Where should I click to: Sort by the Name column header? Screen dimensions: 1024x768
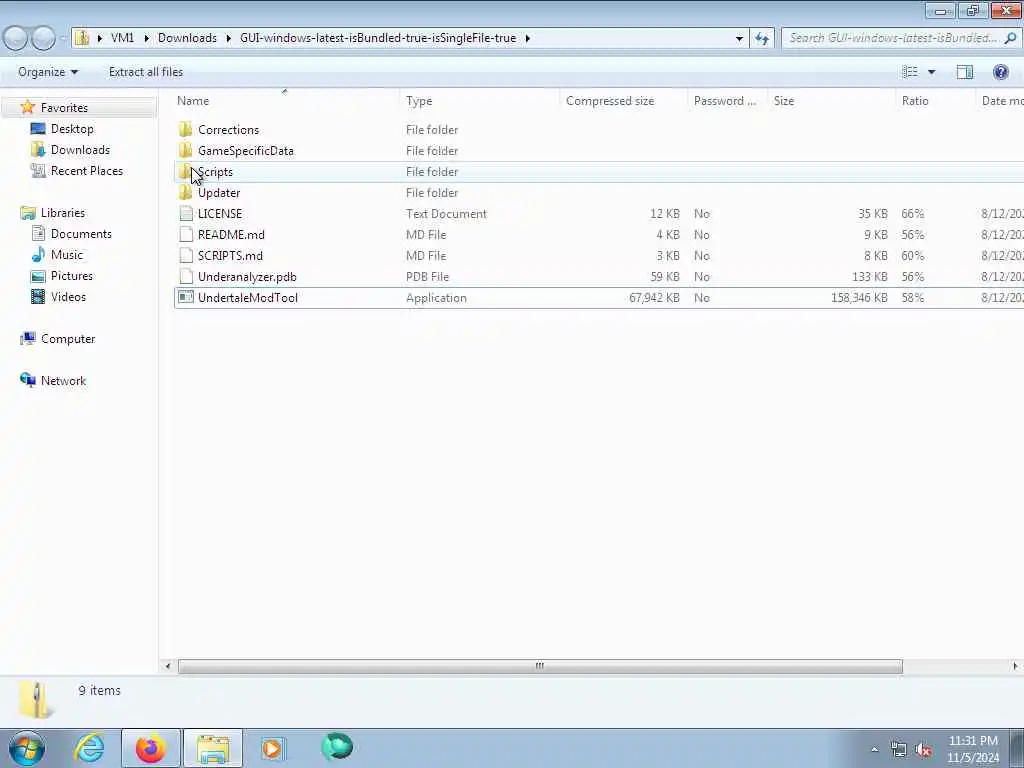[x=287, y=101]
